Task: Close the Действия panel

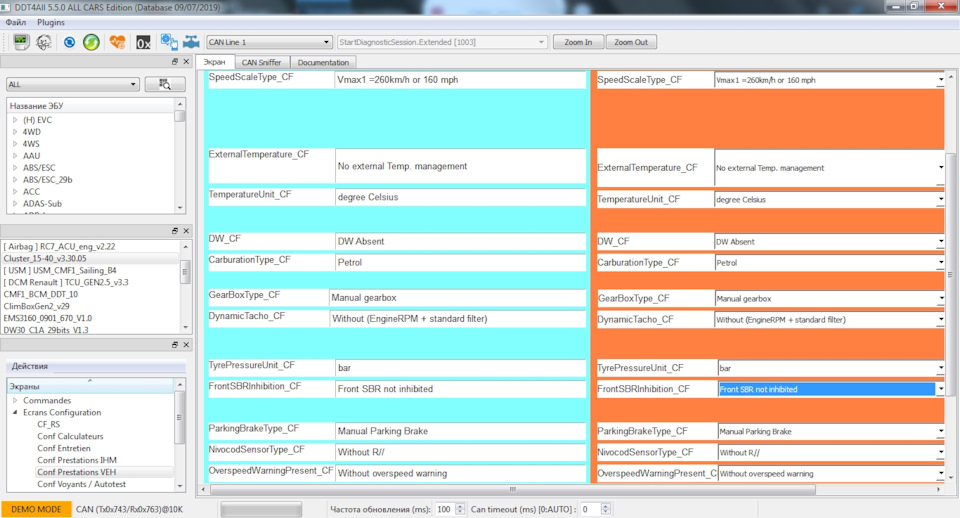Action: pyautogui.click(x=186, y=345)
